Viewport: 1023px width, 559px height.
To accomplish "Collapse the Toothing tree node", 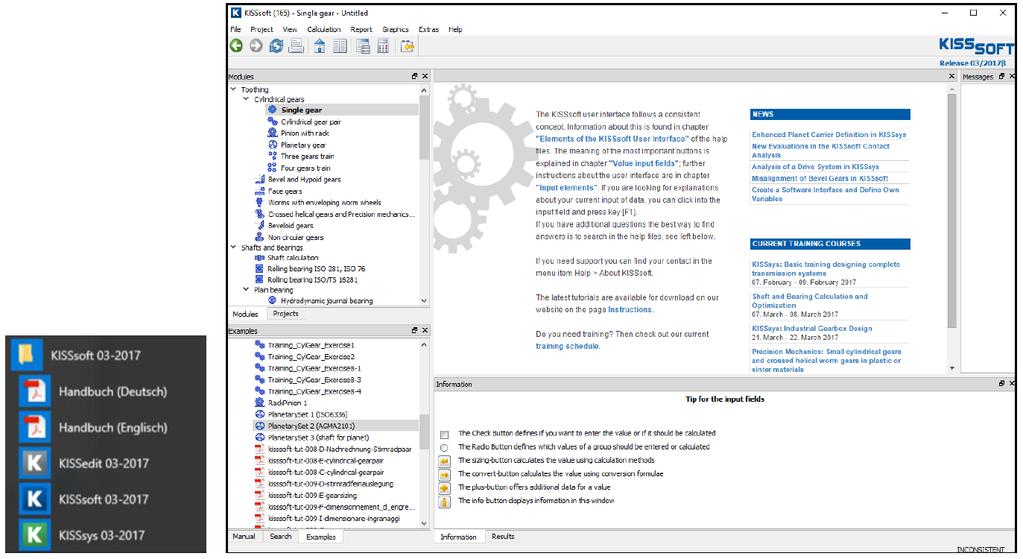I will tap(234, 89).
